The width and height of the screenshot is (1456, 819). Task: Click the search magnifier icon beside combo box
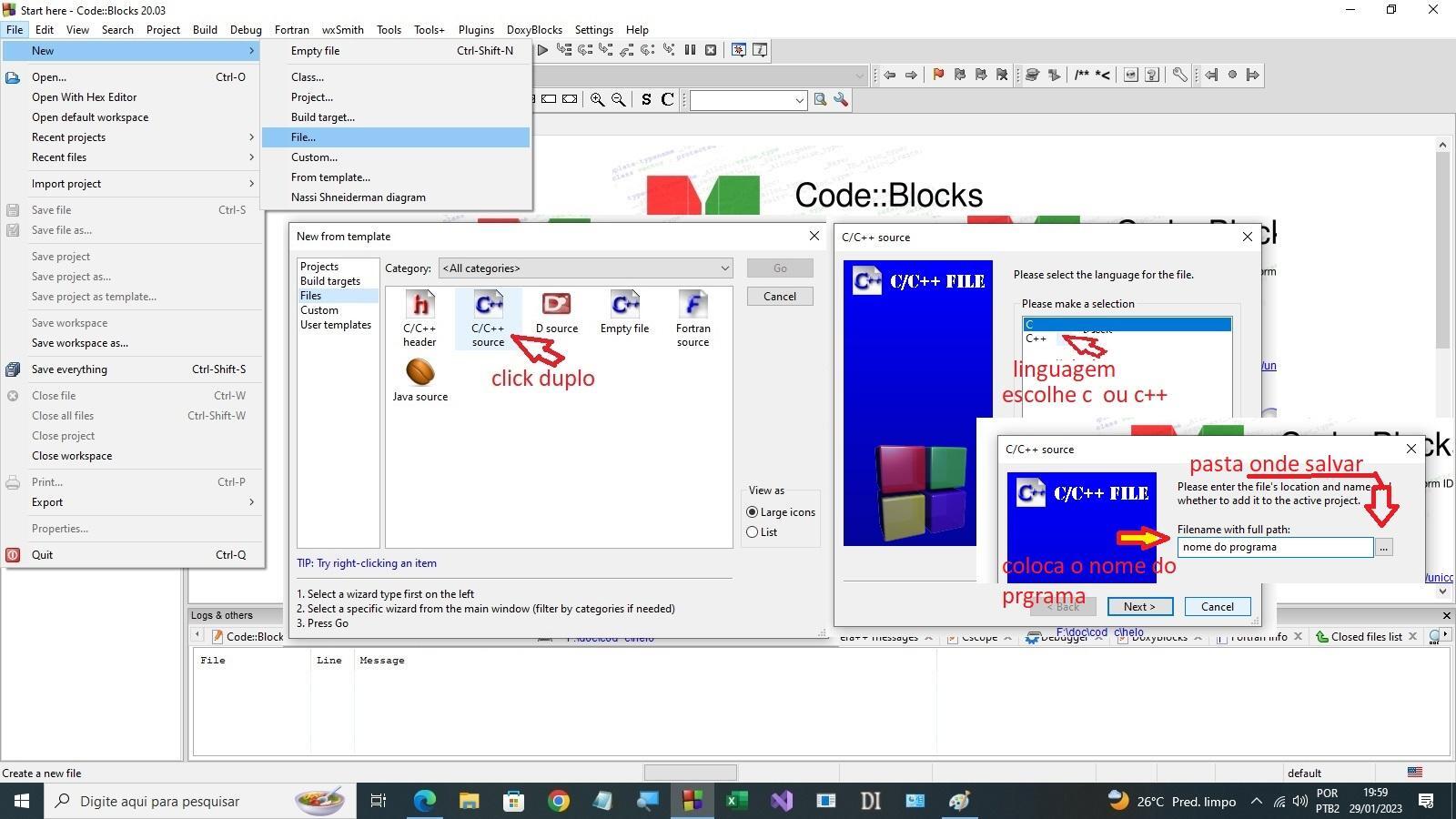coord(820,99)
